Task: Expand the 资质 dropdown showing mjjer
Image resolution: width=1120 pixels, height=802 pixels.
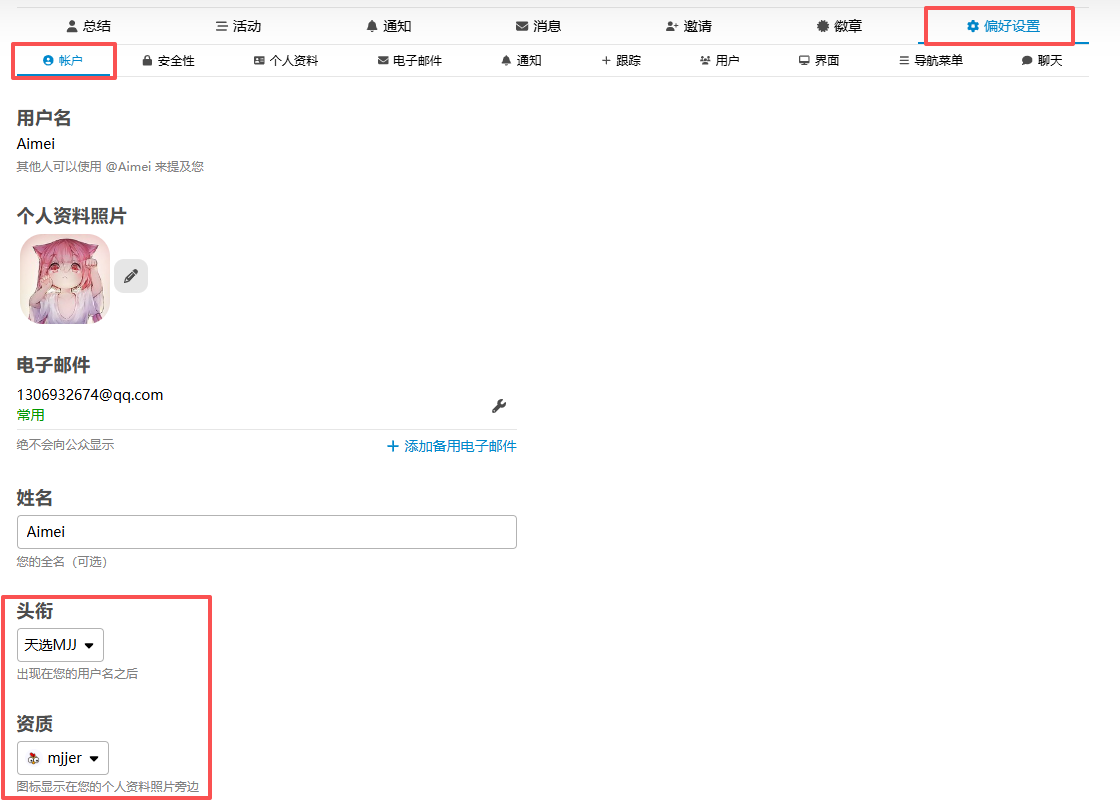Action: [x=63, y=758]
